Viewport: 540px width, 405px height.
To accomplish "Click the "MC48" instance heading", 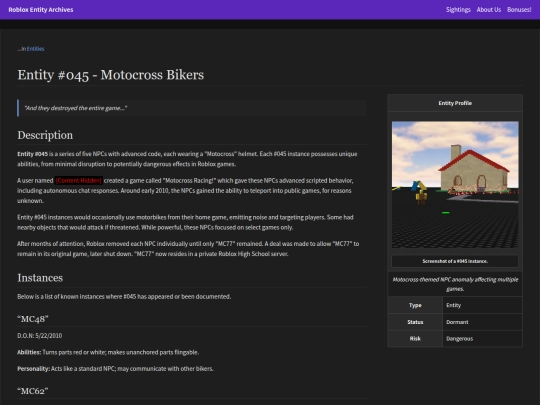I will point(33,319).
